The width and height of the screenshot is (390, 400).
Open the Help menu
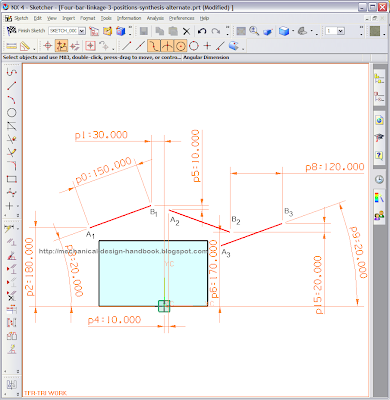204,18
